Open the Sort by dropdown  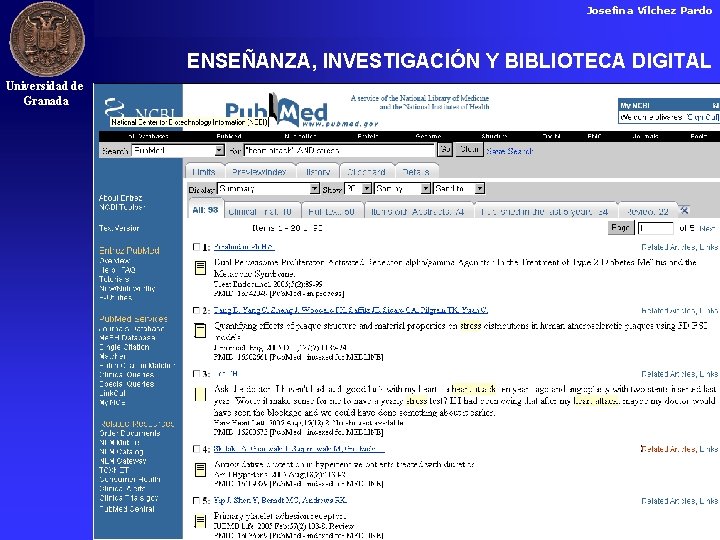click(x=403, y=188)
